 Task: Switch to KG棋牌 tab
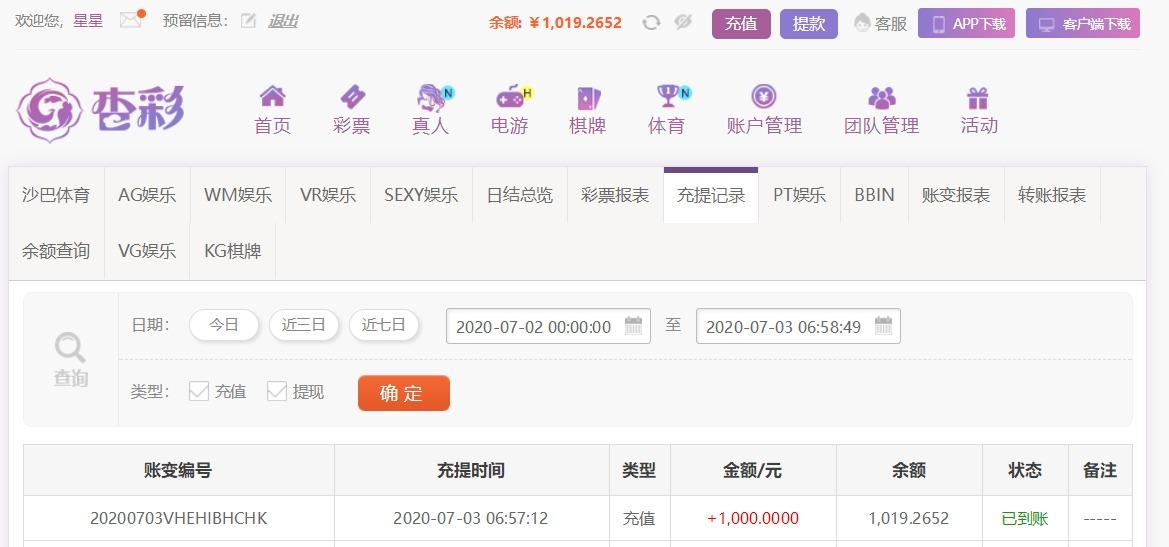233,251
